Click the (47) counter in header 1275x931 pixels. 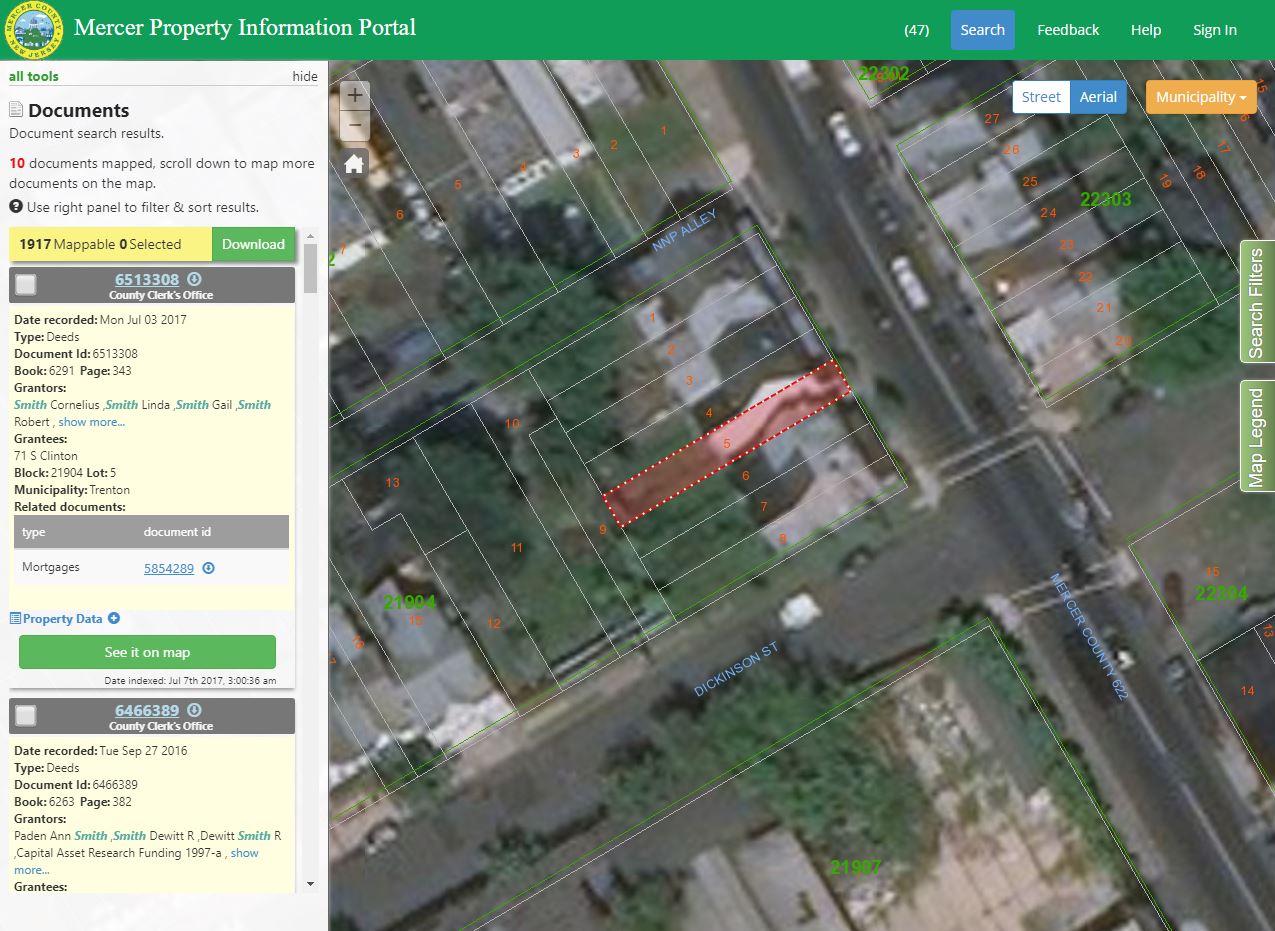point(916,30)
